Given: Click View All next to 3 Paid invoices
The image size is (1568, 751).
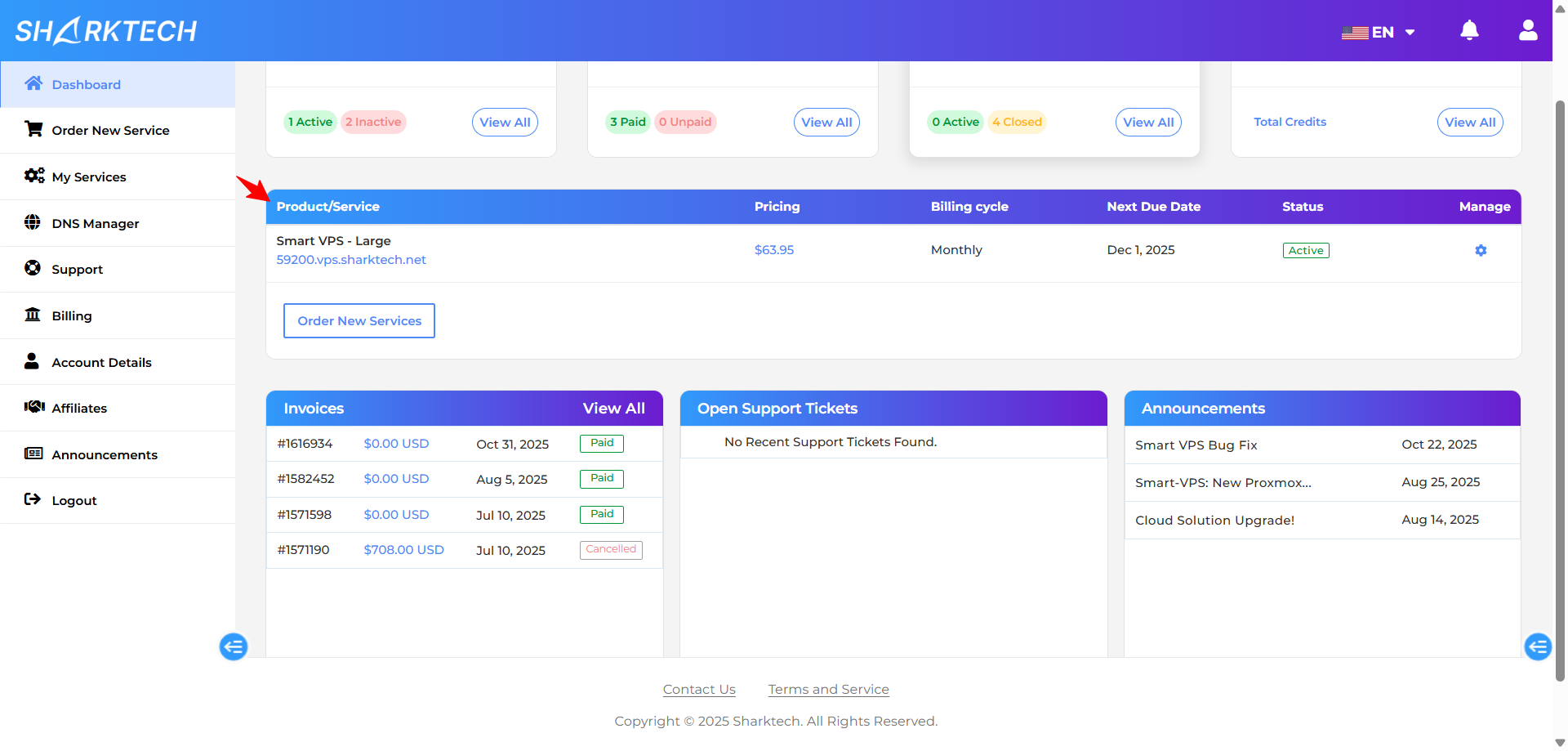Looking at the screenshot, I should [826, 123].
